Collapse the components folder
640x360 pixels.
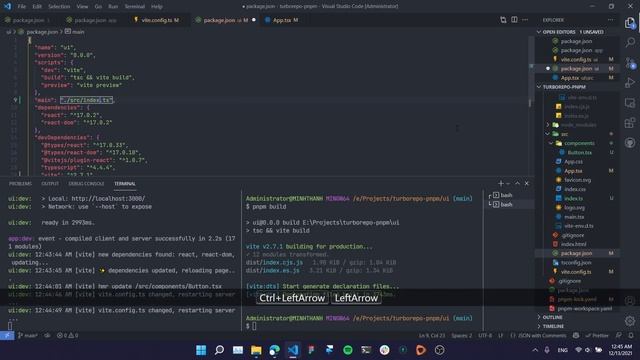click(551, 143)
